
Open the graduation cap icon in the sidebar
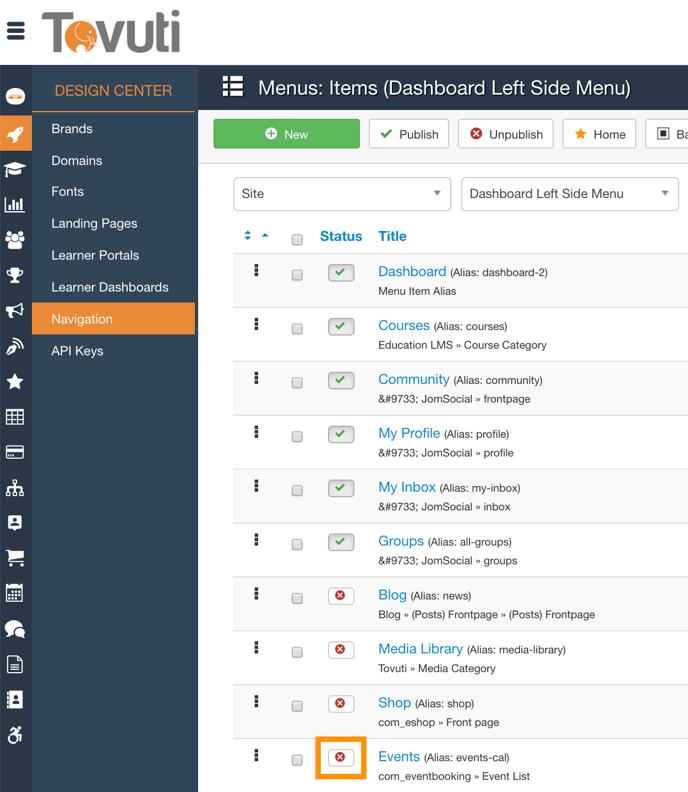[x=15, y=170]
